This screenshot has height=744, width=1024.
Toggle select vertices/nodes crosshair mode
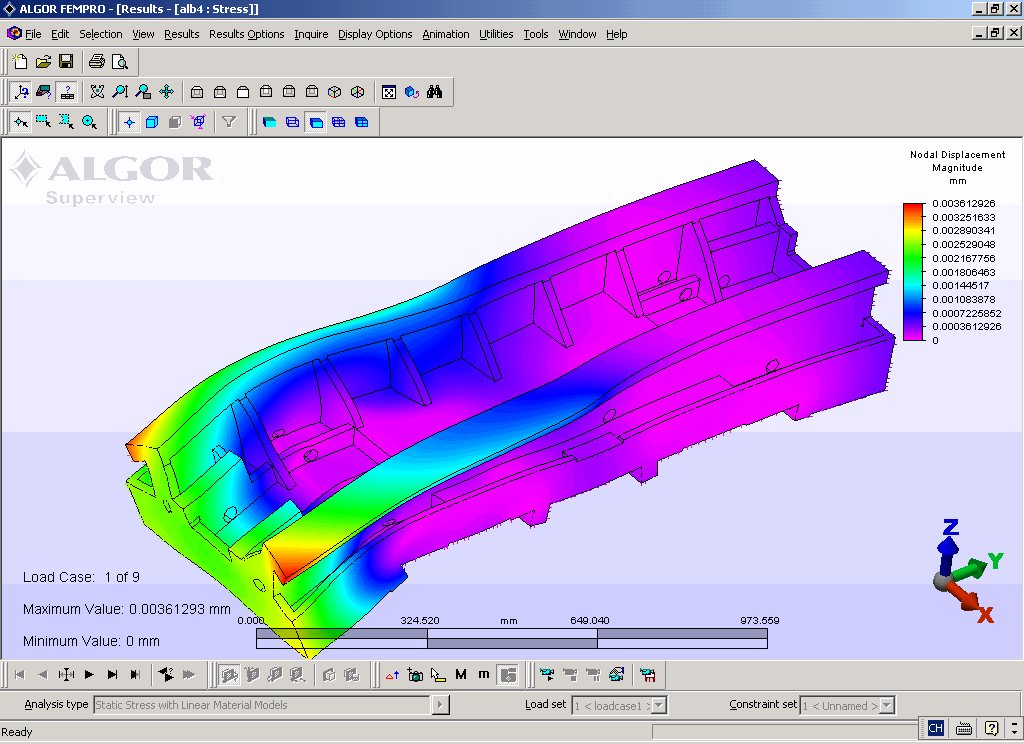click(129, 122)
